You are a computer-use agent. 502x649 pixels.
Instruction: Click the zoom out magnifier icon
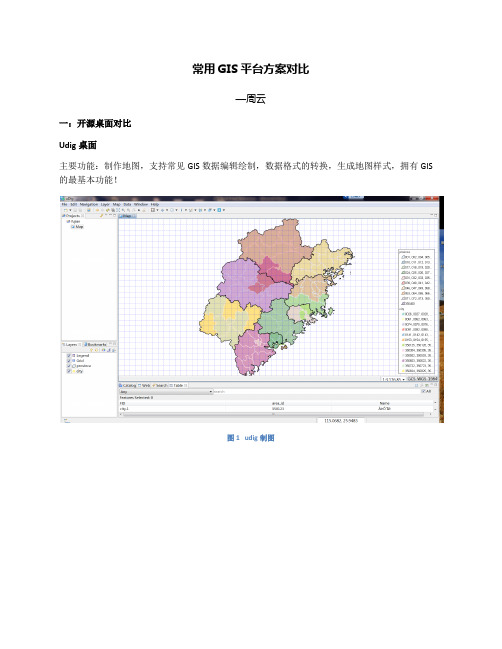point(128,210)
